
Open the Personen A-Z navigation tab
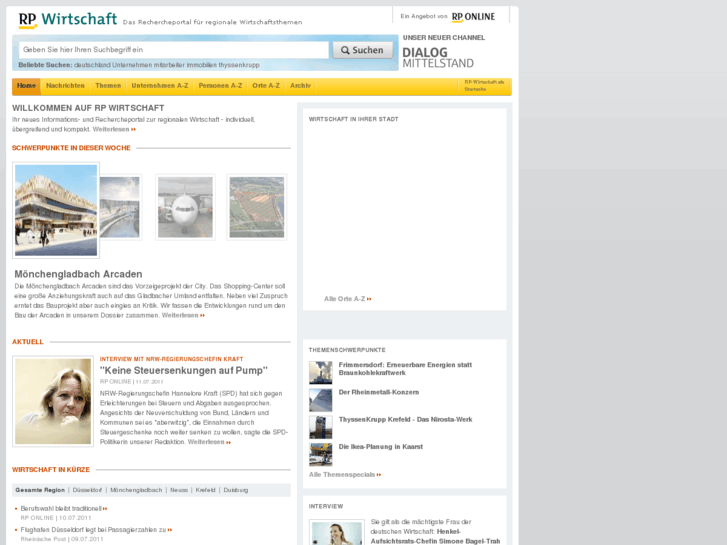point(220,86)
